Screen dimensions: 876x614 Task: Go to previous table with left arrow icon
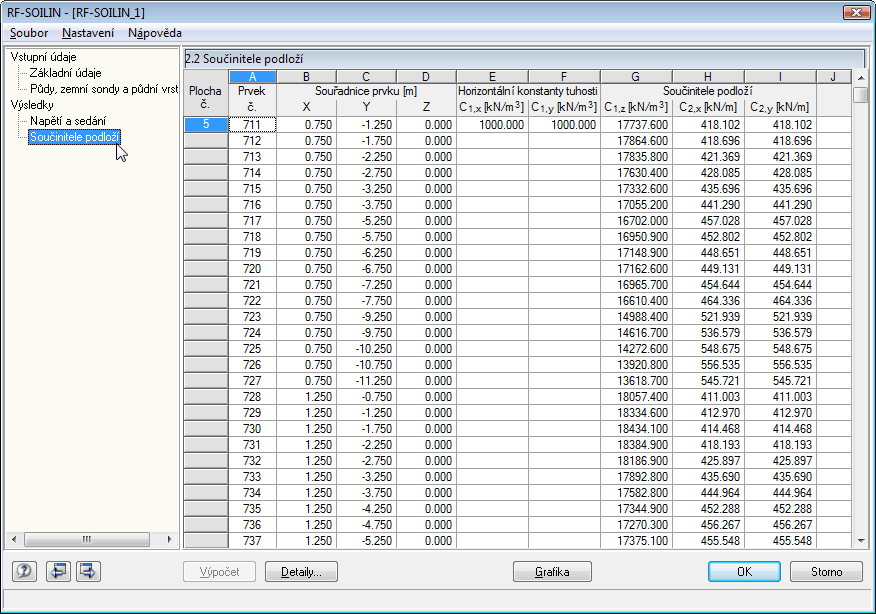tap(58, 571)
